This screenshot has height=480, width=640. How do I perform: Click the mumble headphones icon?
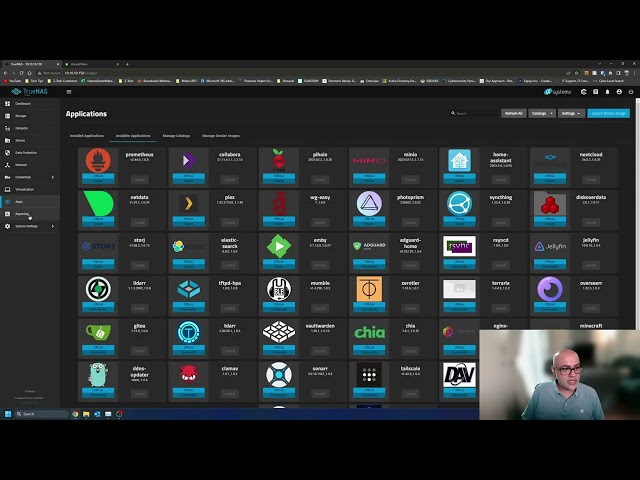click(279, 289)
